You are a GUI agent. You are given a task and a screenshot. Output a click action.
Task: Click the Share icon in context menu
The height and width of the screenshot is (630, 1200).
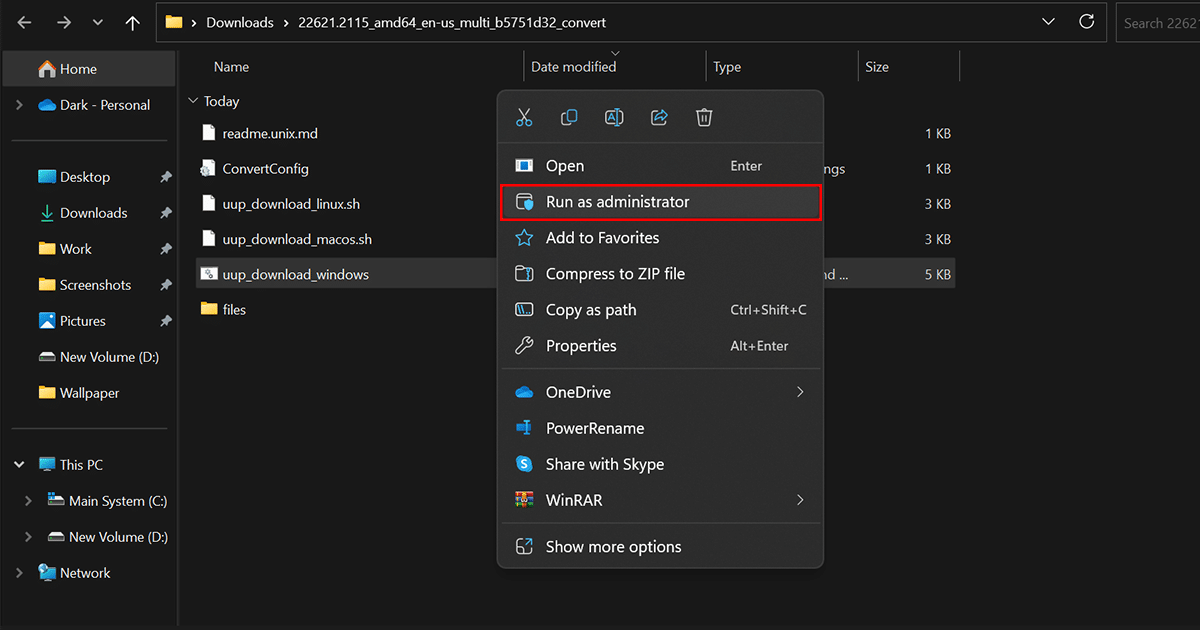pyautogui.click(x=659, y=118)
